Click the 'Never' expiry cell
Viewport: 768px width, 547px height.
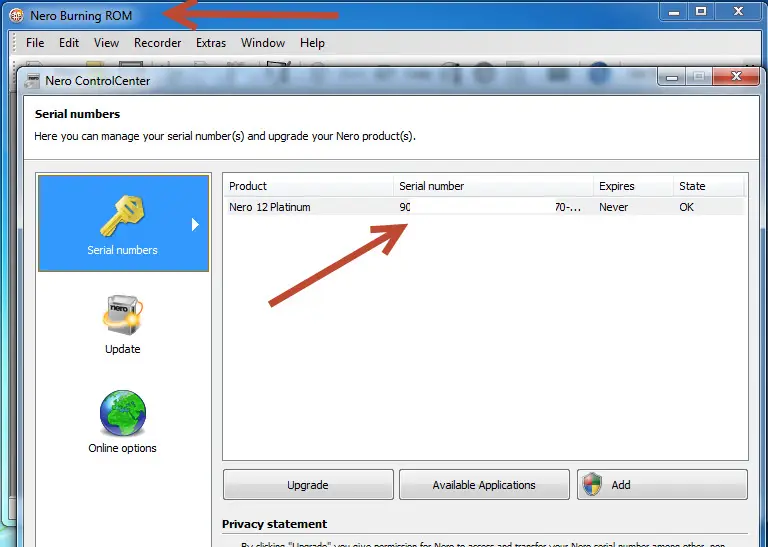(613, 207)
